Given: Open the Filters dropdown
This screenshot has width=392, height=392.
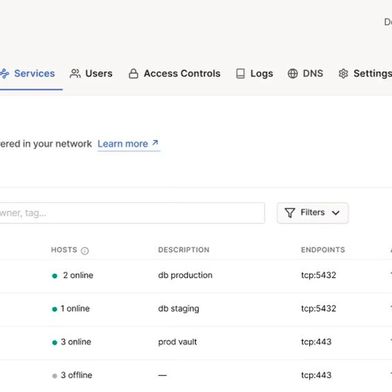Looking at the screenshot, I should pyautogui.click(x=313, y=213).
